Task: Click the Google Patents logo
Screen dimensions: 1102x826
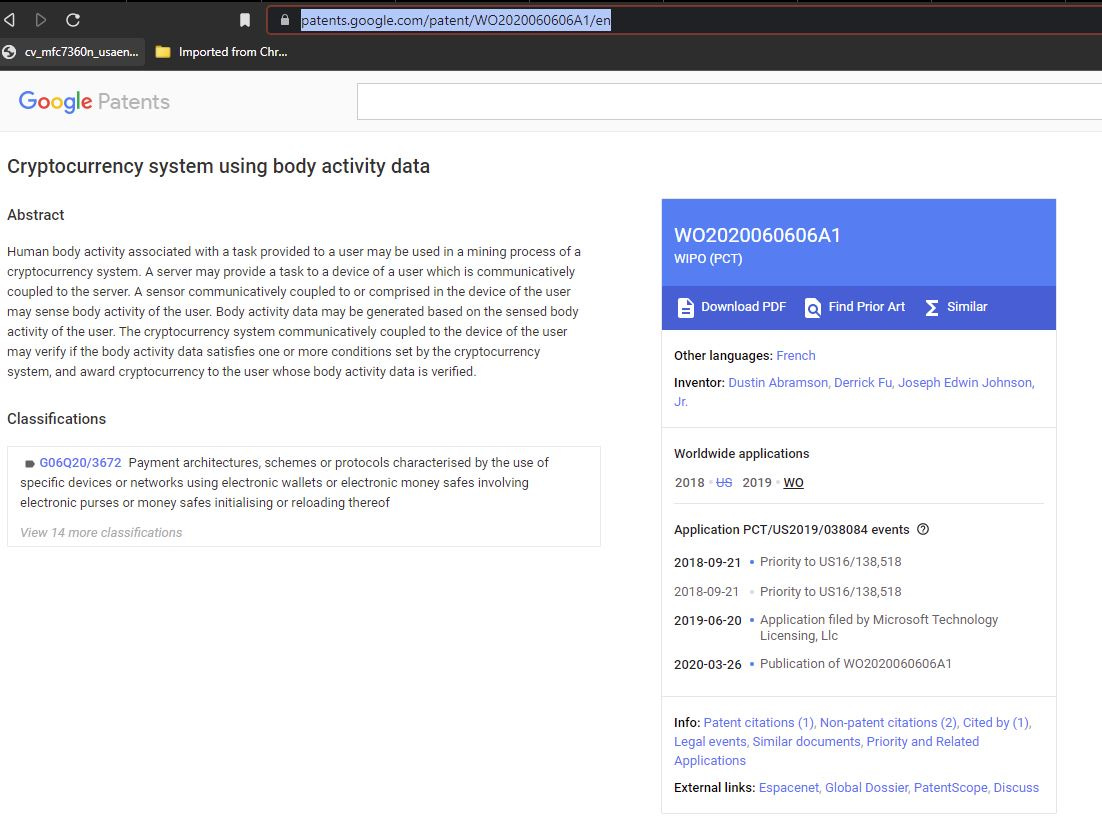Action: (94, 102)
